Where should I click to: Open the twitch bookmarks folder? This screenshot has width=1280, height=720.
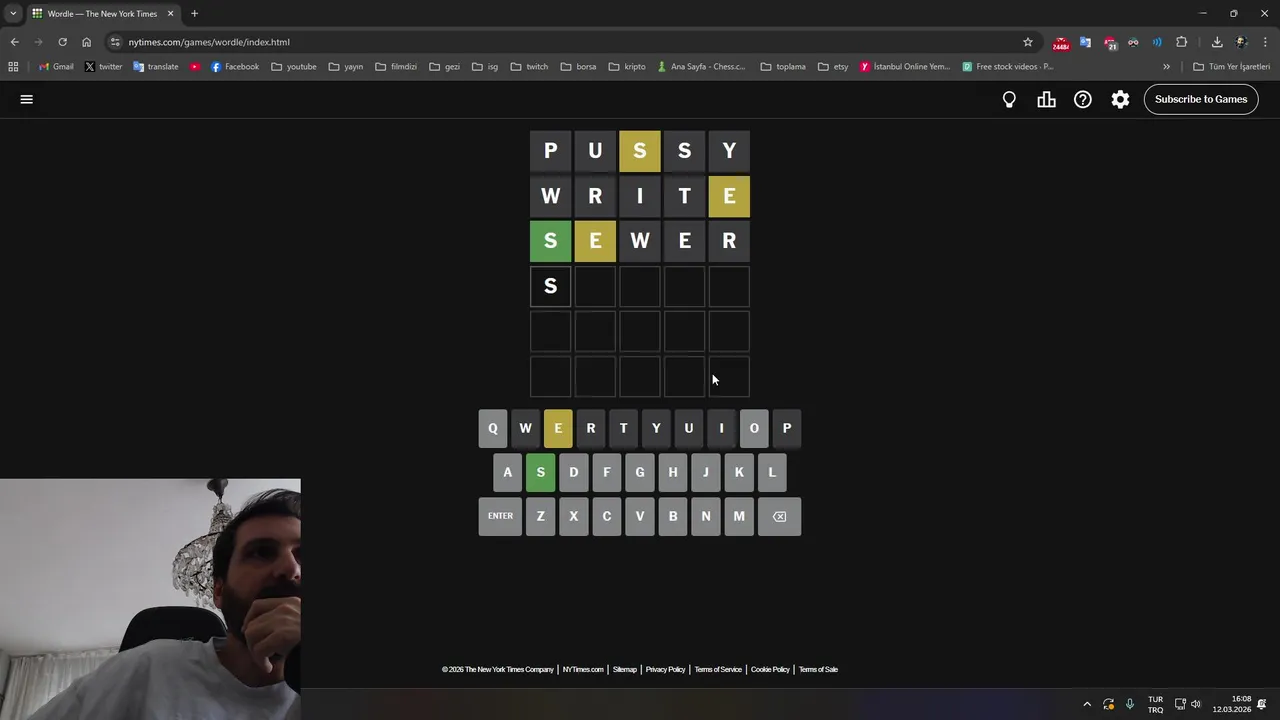[x=529, y=67]
